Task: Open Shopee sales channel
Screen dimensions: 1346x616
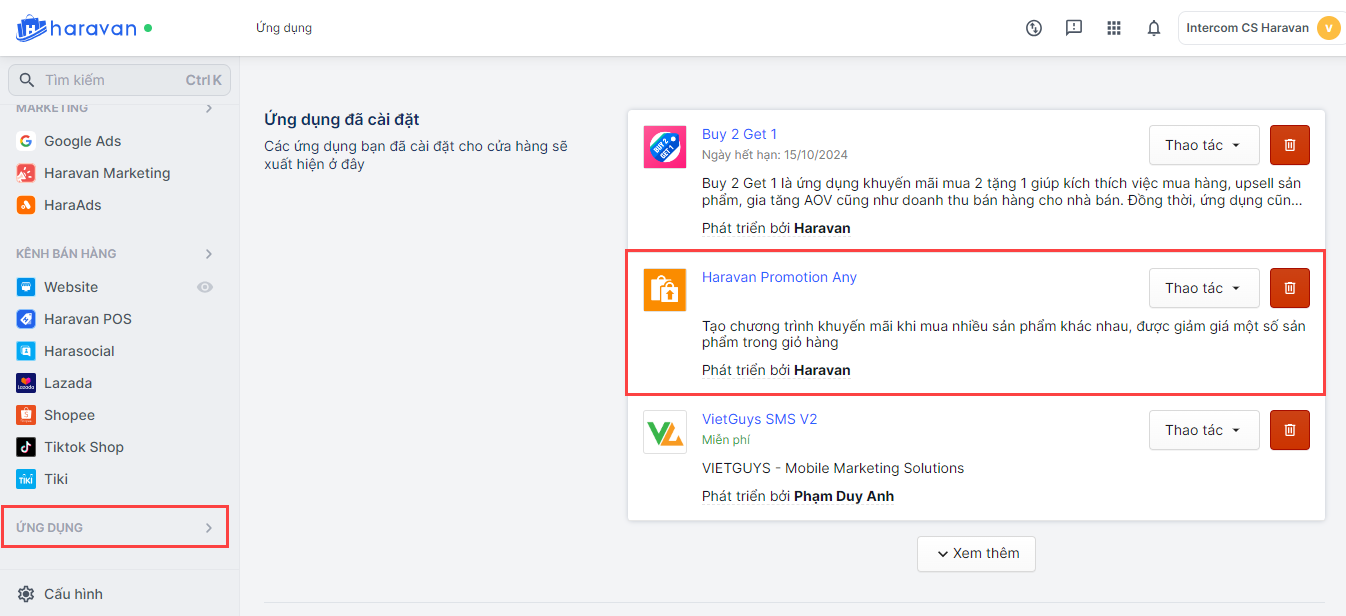Action: 70,415
